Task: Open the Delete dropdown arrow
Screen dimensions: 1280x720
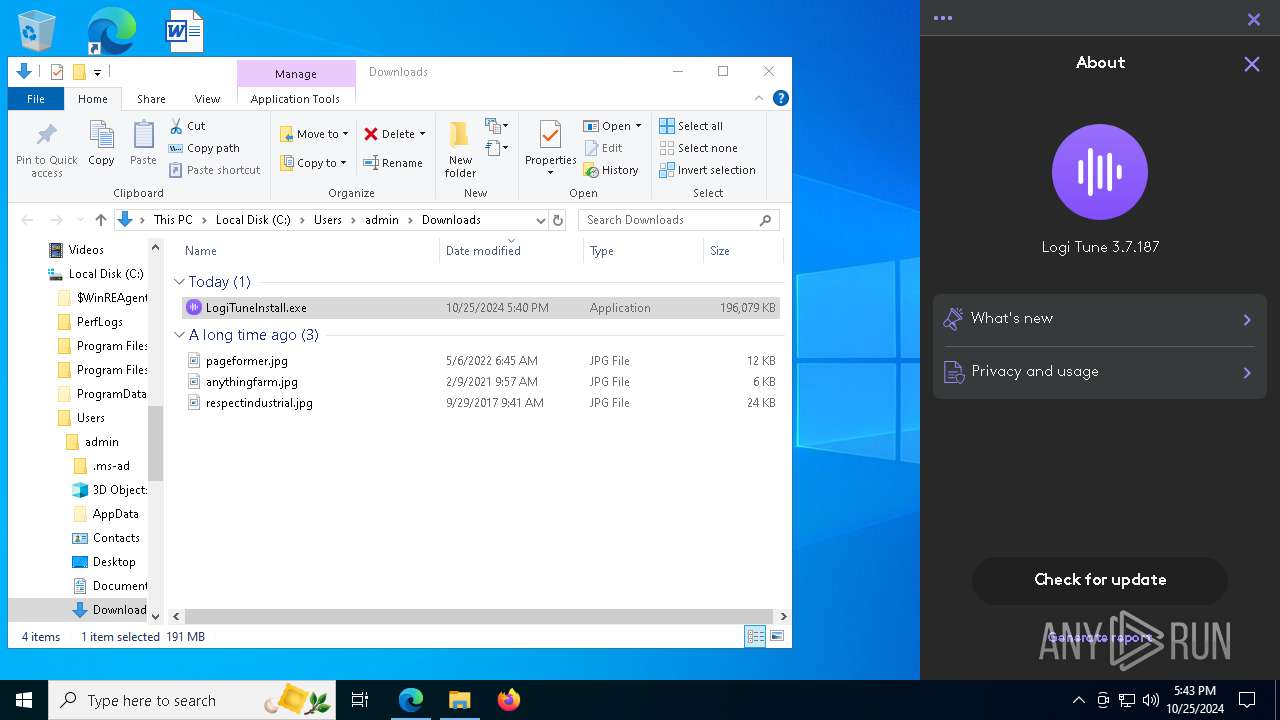Action: click(x=422, y=134)
